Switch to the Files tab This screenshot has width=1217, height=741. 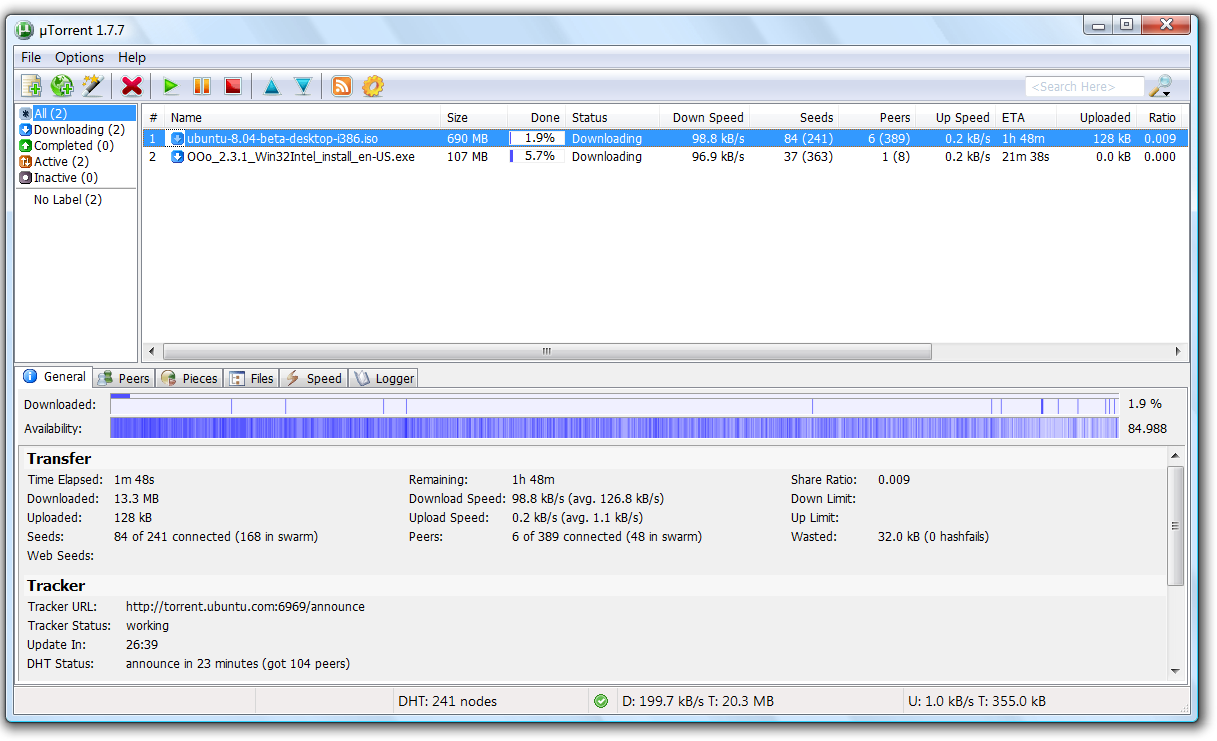(251, 378)
